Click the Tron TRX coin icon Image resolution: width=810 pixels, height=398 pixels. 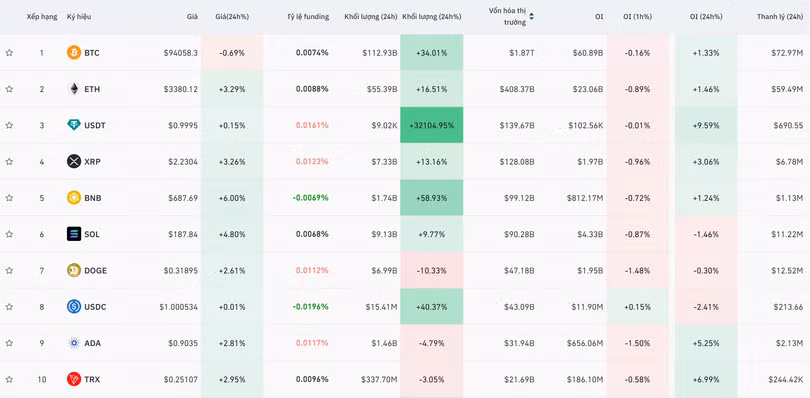pos(74,379)
